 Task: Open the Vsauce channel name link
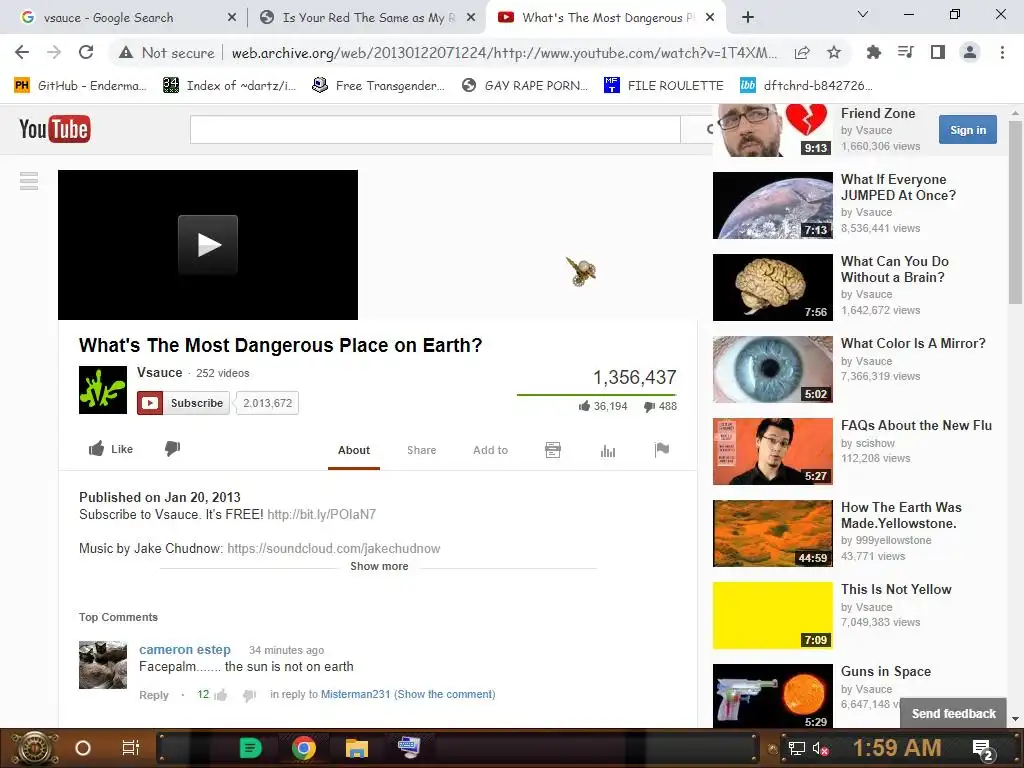159,372
